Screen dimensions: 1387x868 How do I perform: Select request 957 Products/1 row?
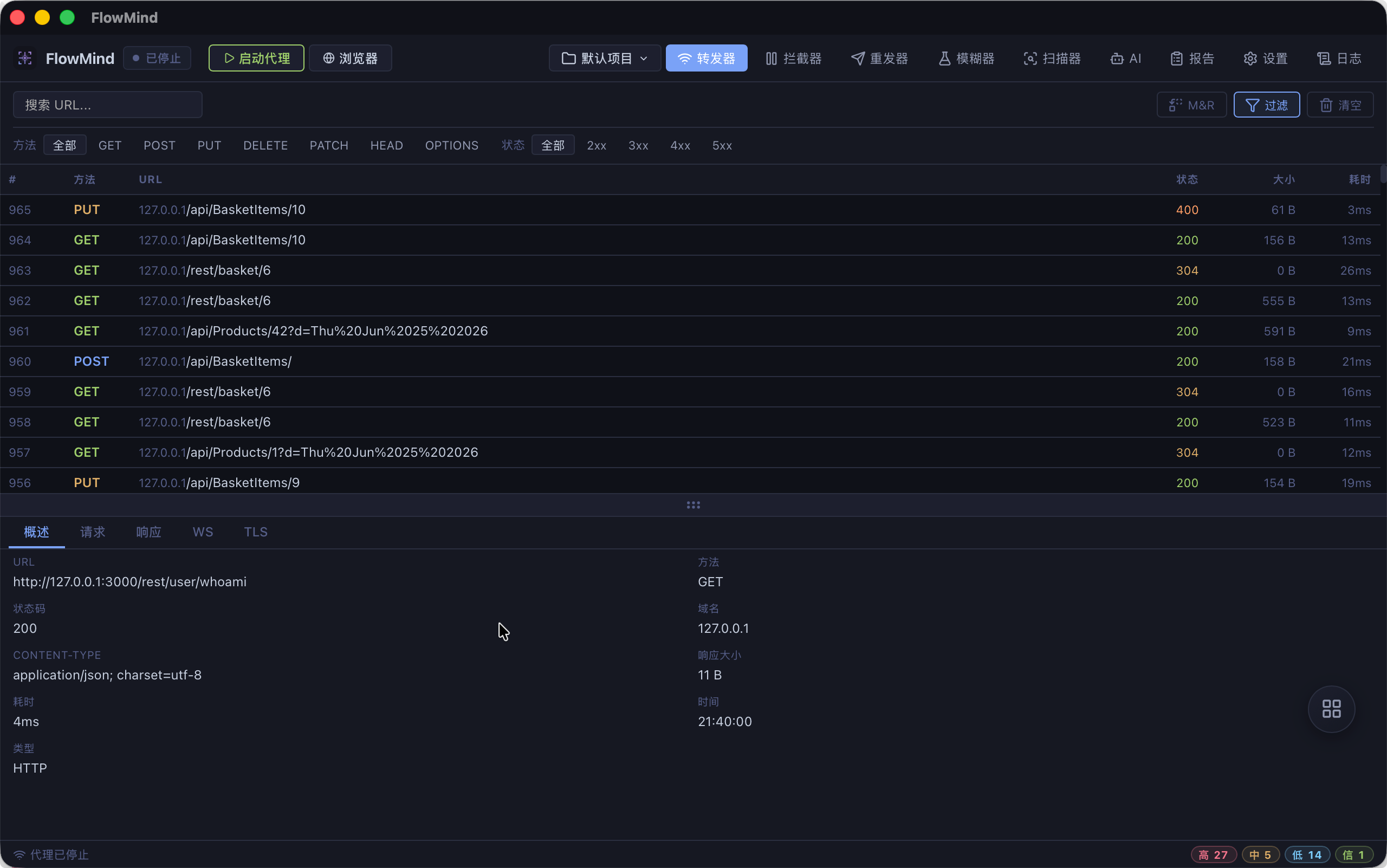690,452
